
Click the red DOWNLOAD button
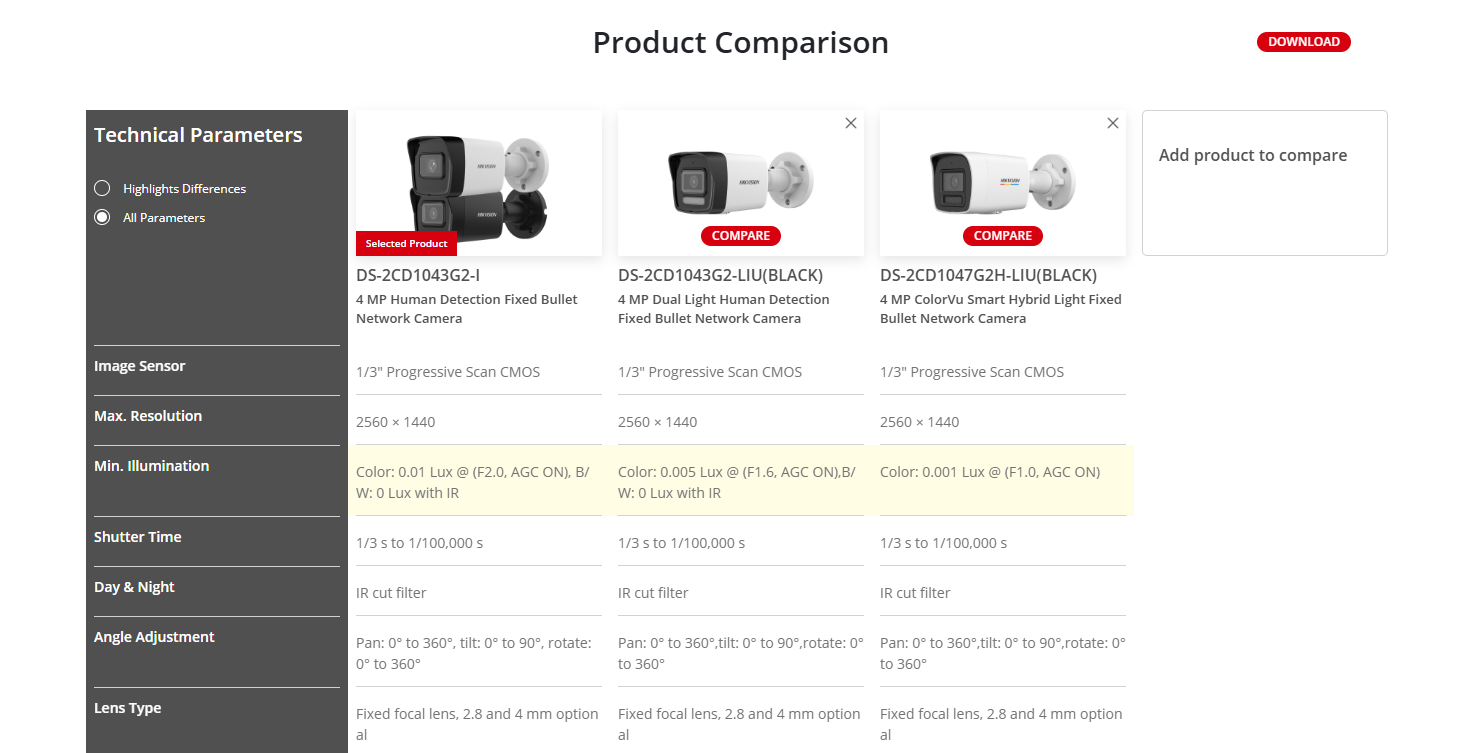1303,42
